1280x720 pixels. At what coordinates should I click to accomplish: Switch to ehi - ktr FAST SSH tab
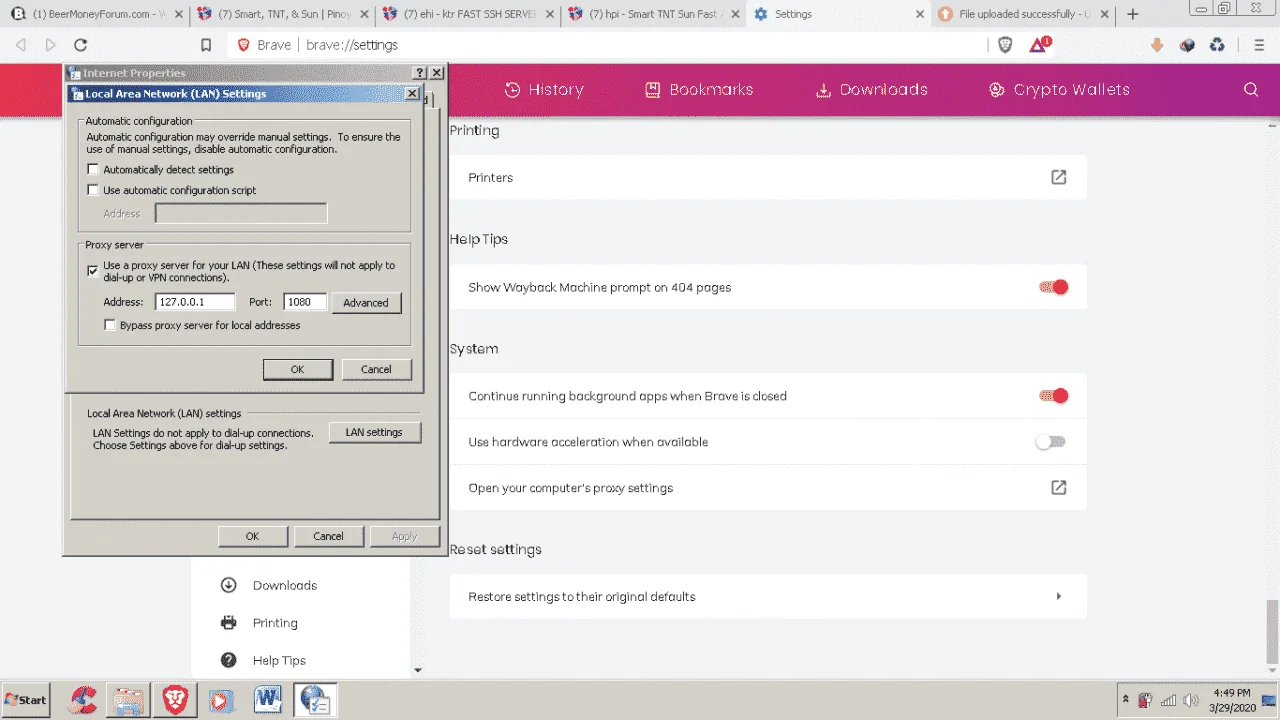click(468, 14)
